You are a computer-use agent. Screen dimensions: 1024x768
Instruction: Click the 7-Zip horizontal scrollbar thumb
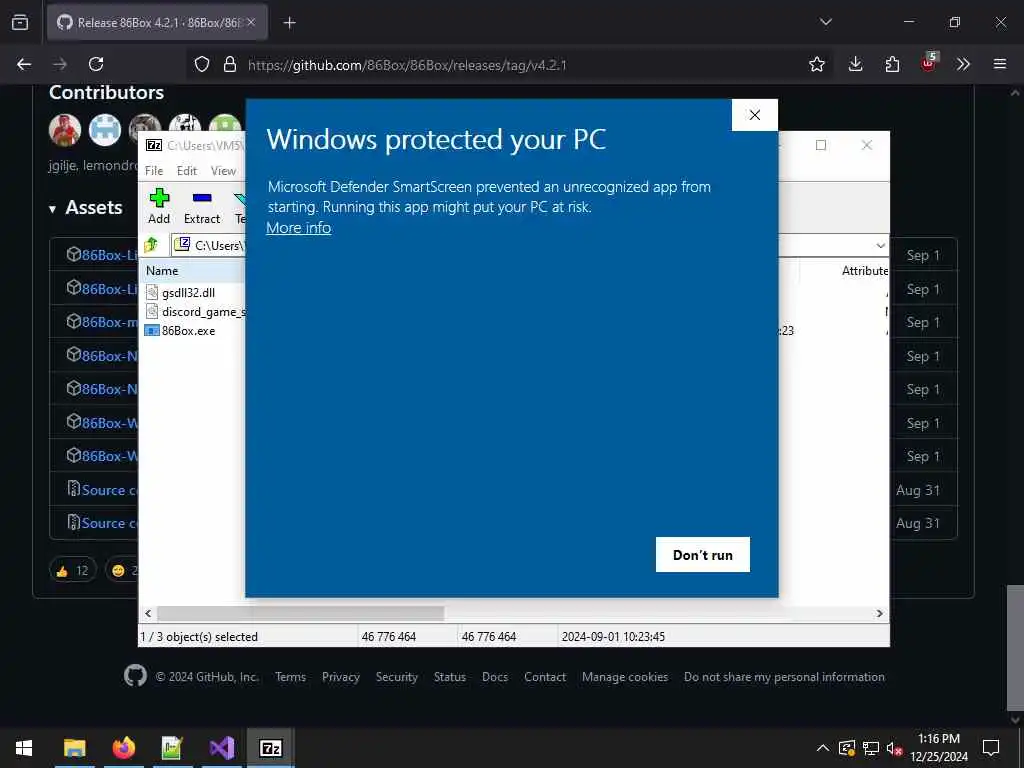(x=300, y=613)
